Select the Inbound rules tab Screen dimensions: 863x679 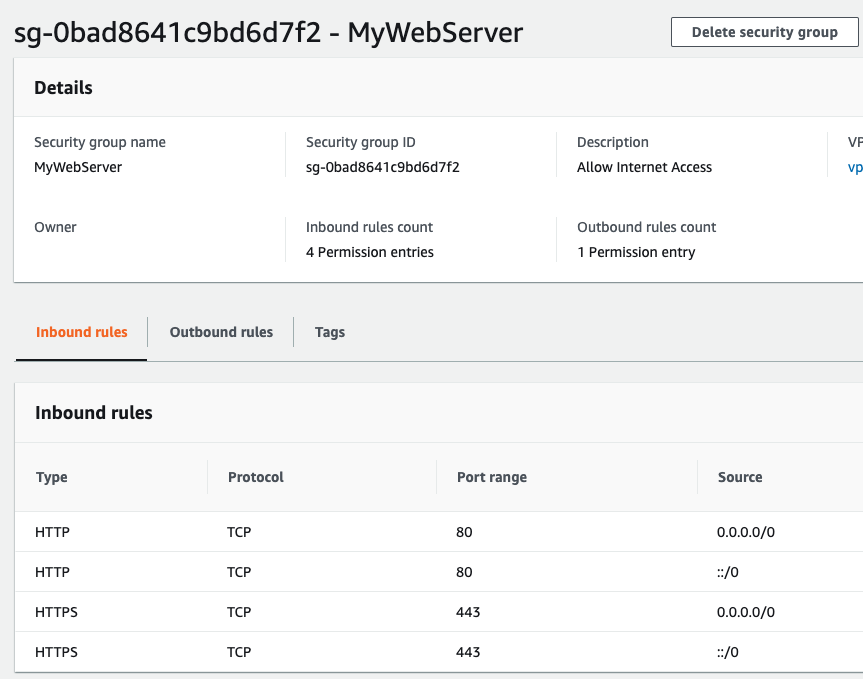tap(82, 332)
